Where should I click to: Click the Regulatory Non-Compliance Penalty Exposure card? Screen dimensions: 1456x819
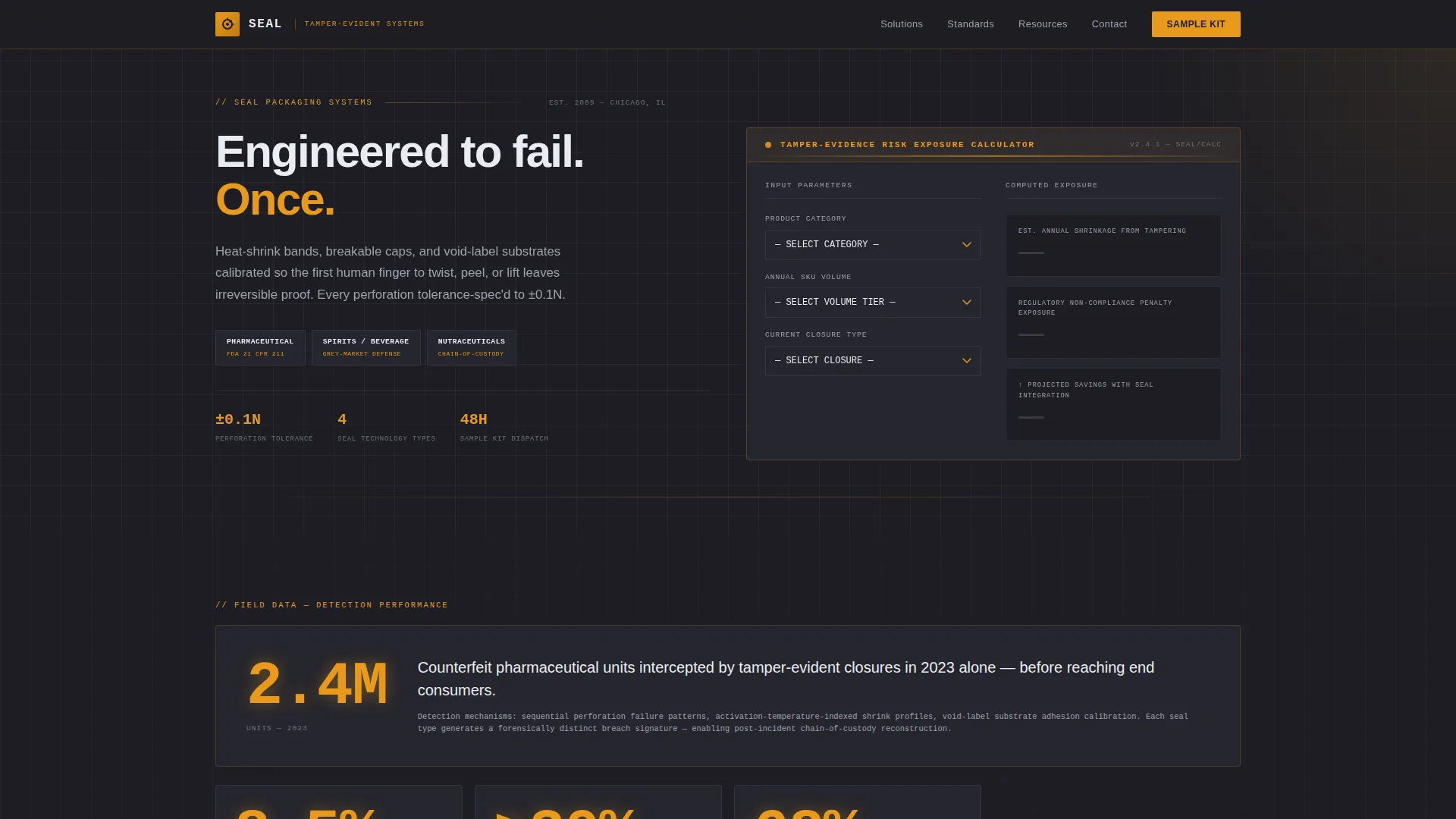click(x=1113, y=322)
